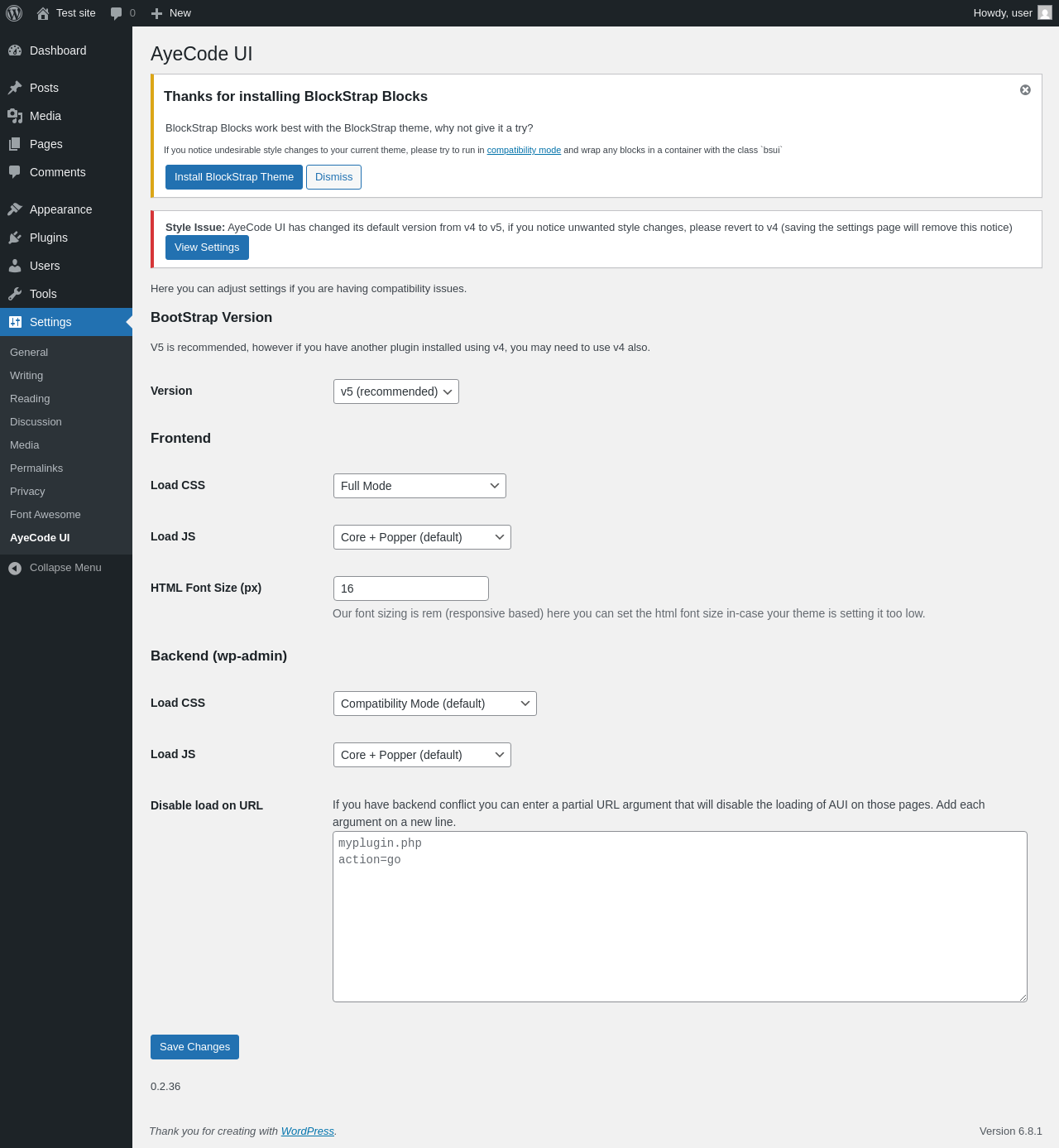Click the 'Version 6.8.1' footer text
The width and height of the screenshot is (1059, 1148).
(x=1011, y=1131)
